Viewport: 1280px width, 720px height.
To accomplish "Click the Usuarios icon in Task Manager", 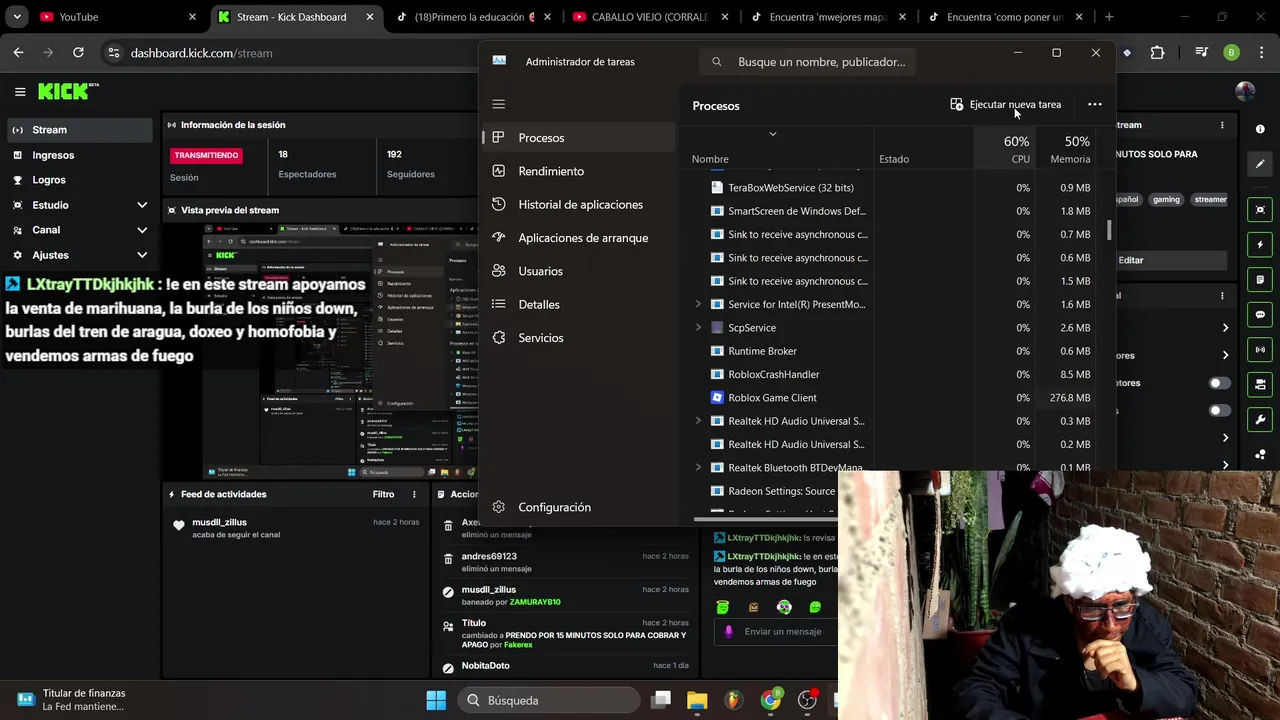I will pos(498,271).
